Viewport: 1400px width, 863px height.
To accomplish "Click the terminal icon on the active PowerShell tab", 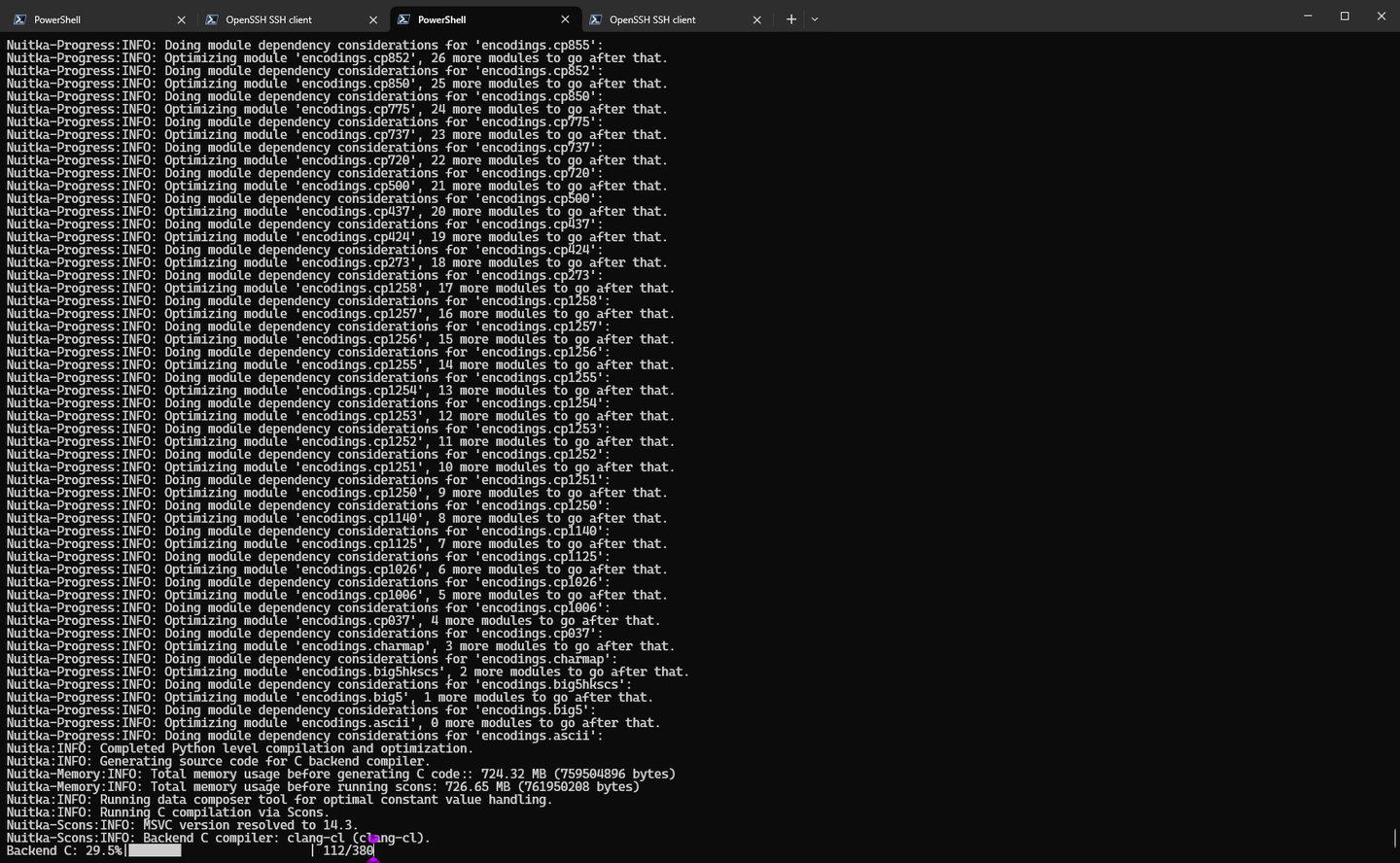I will pos(403,19).
